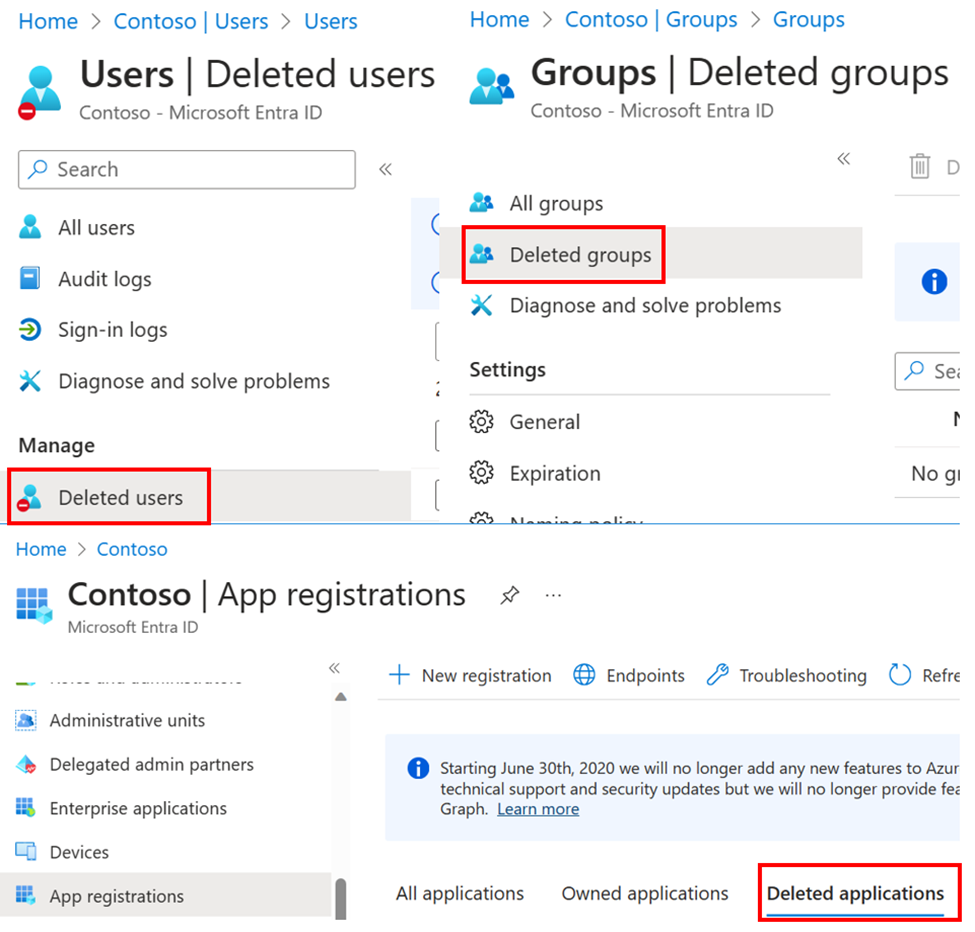Image resolution: width=975 pixels, height=932 pixels.
Task: Click Contoso | Groups breadcrumb link
Action: (x=651, y=19)
